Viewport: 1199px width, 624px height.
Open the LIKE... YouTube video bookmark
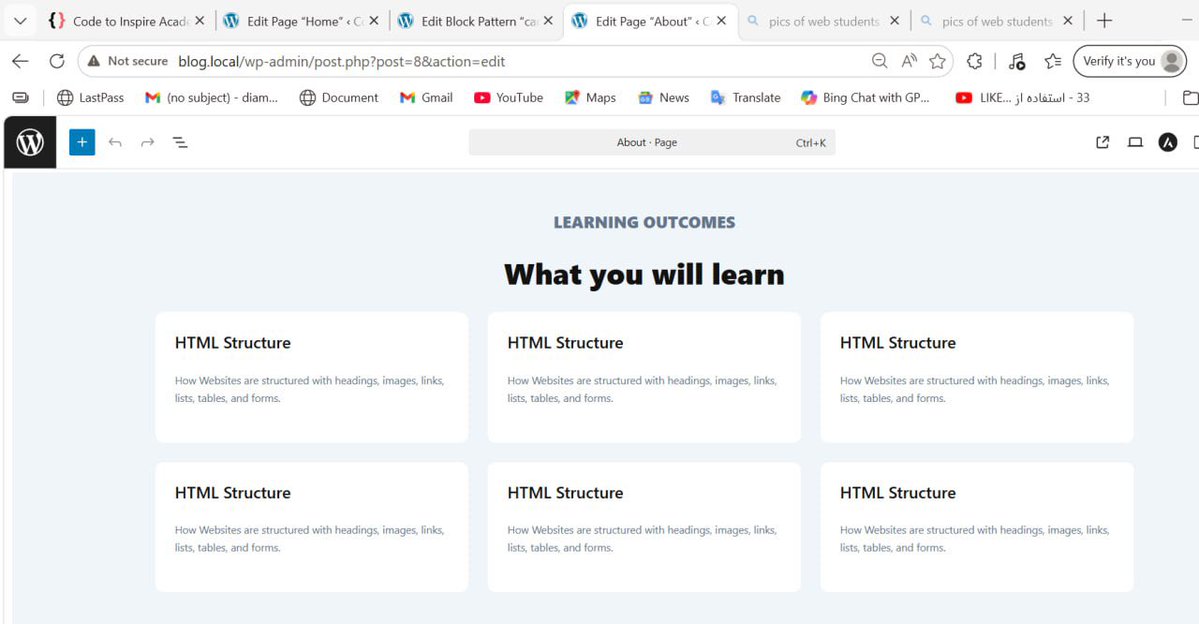(1023, 97)
